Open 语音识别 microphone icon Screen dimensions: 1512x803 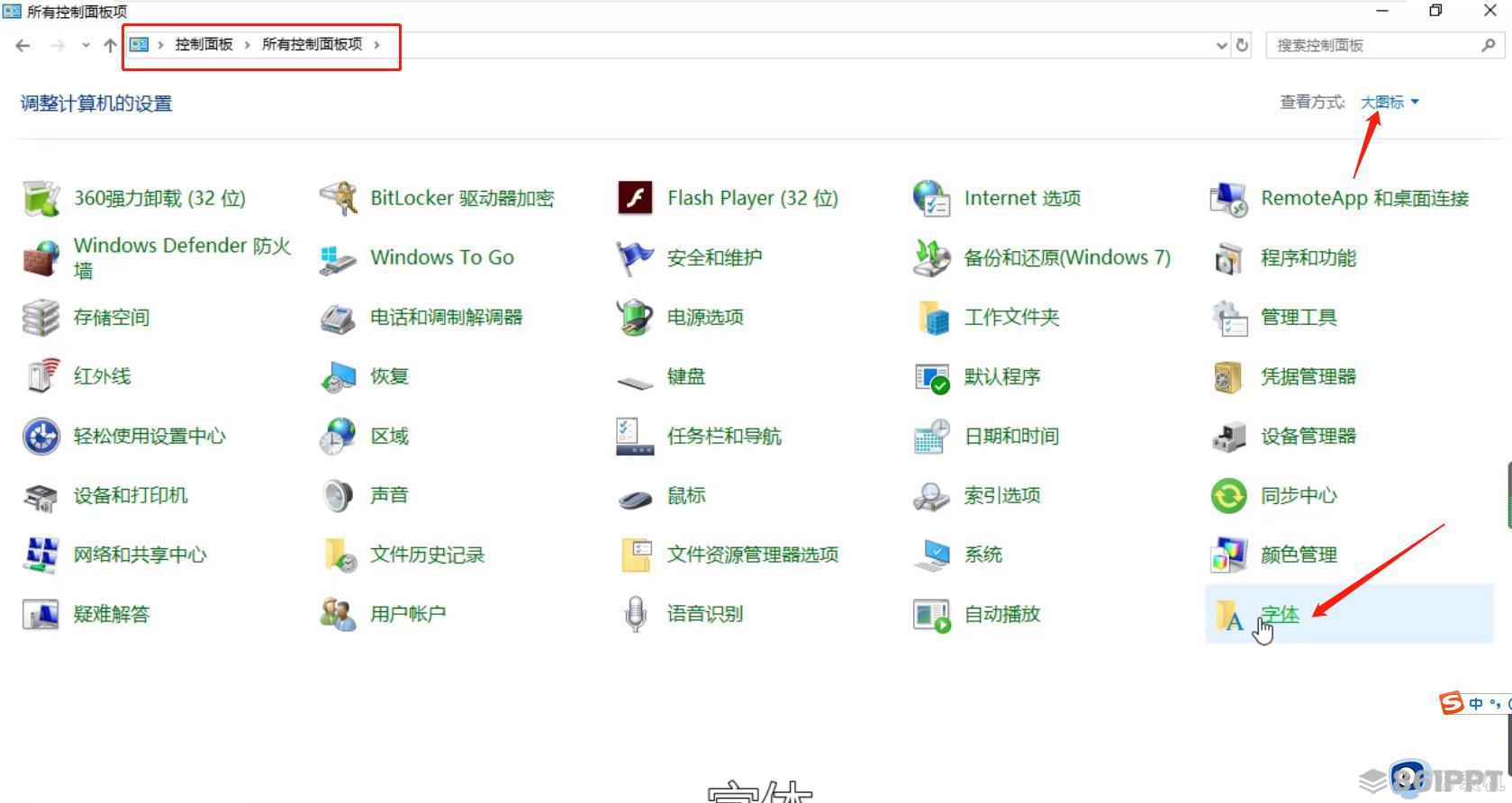[635, 614]
